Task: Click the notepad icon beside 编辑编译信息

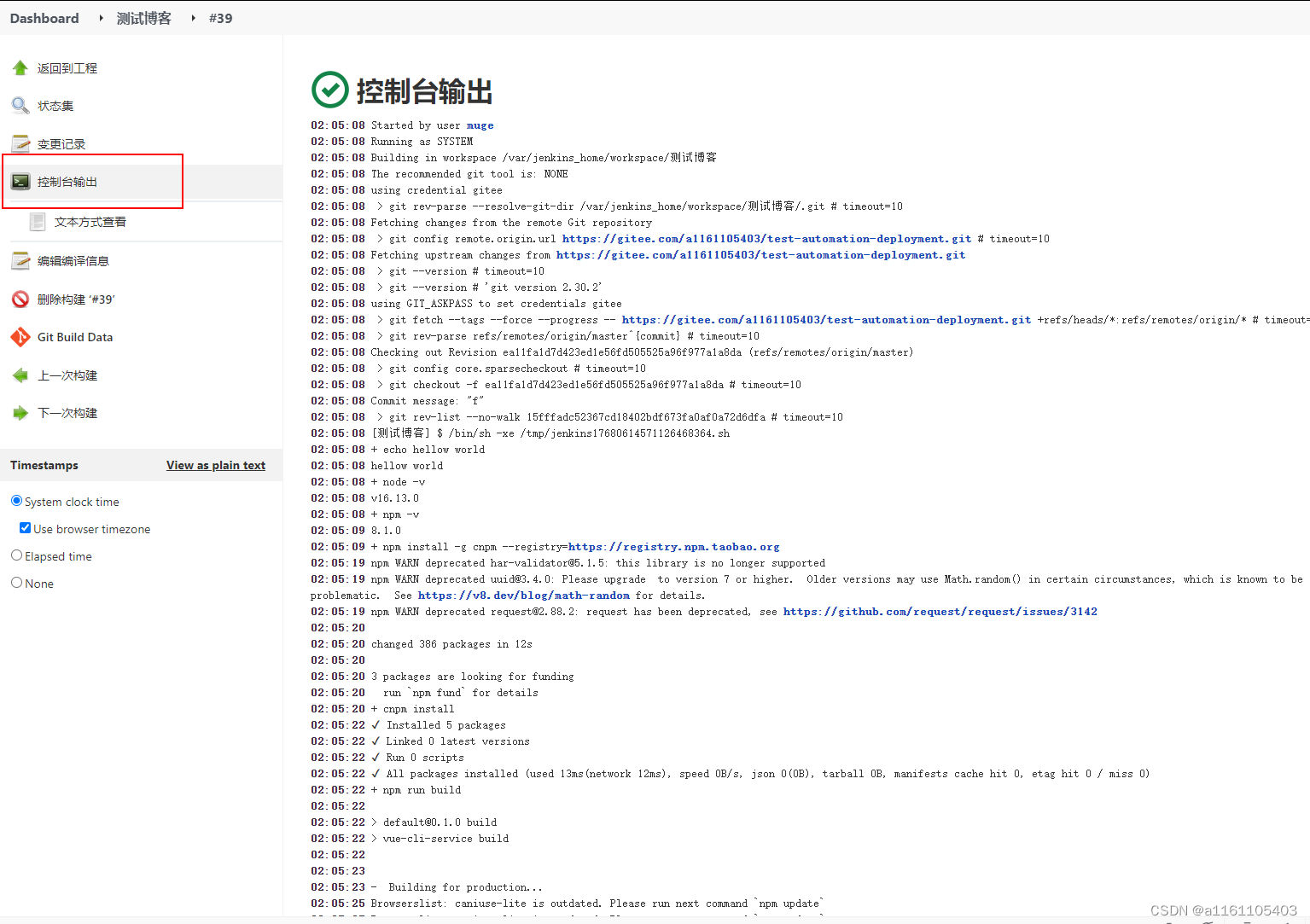Action: [x=20, y=261]
